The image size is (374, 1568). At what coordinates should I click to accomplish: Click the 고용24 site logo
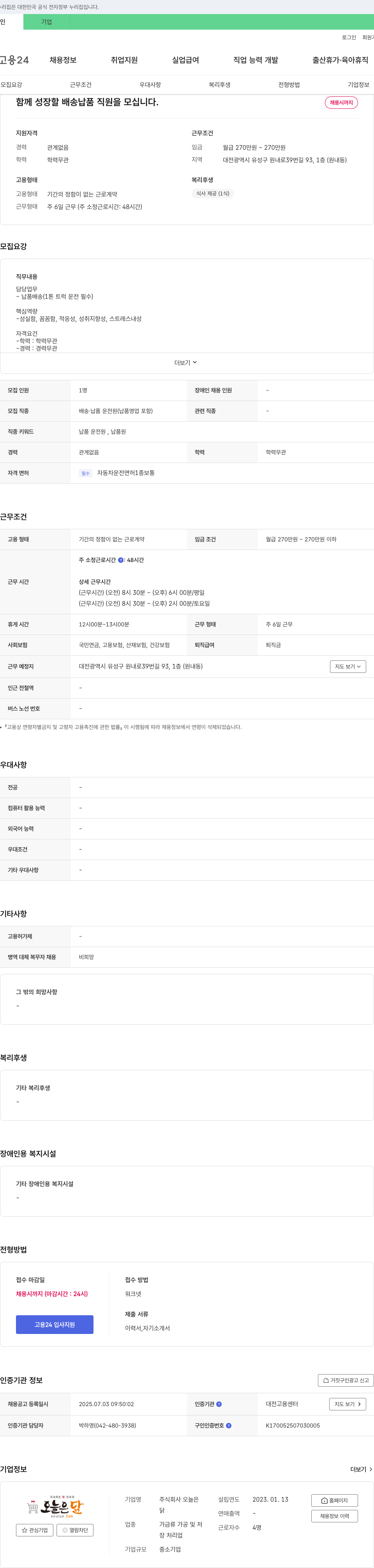coord(14,60)
